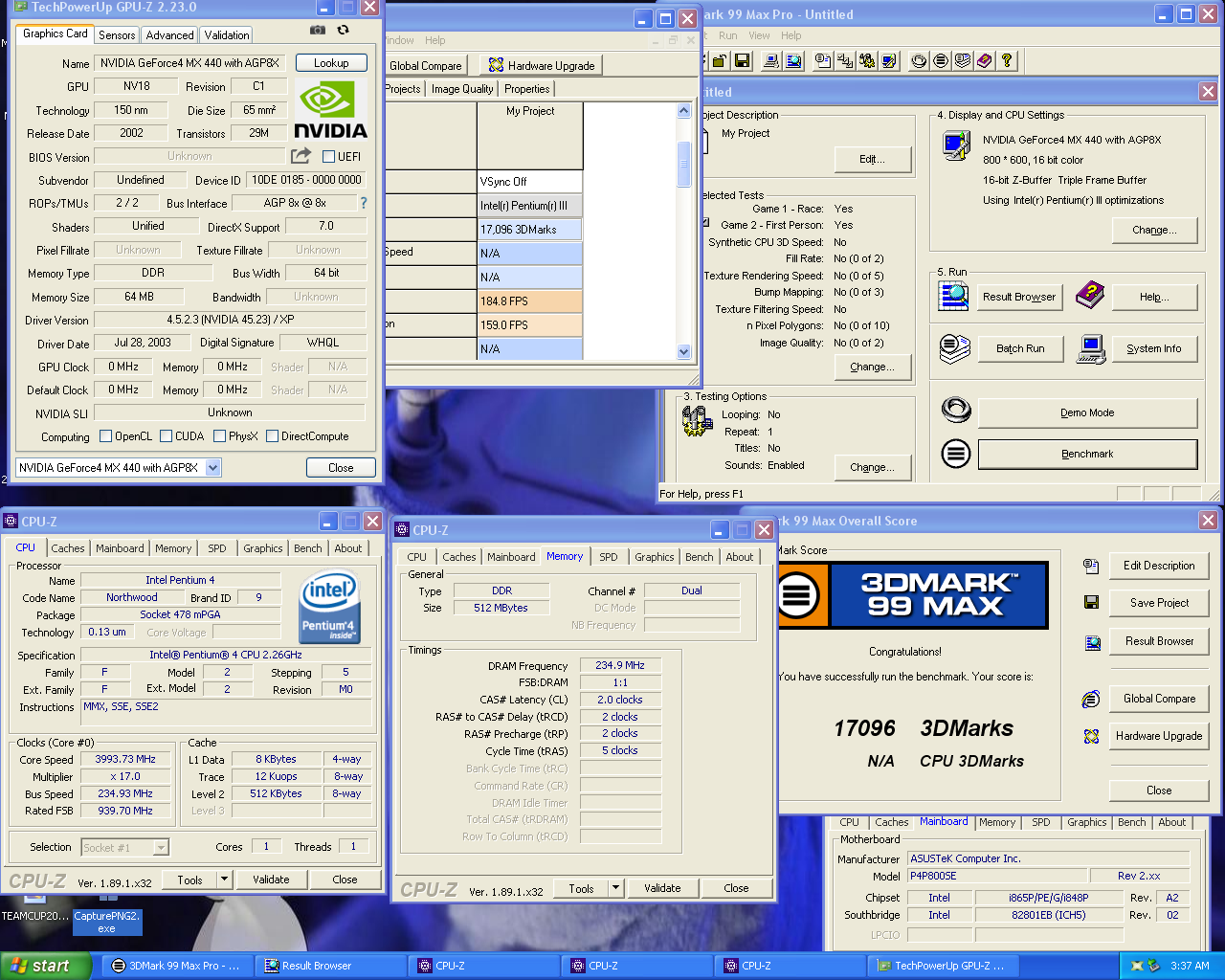The height and width of the screenshot is (980, 1225).
Task: Select the SPD tab in CPU-Z Memory window
Action: tap(609, 557)
